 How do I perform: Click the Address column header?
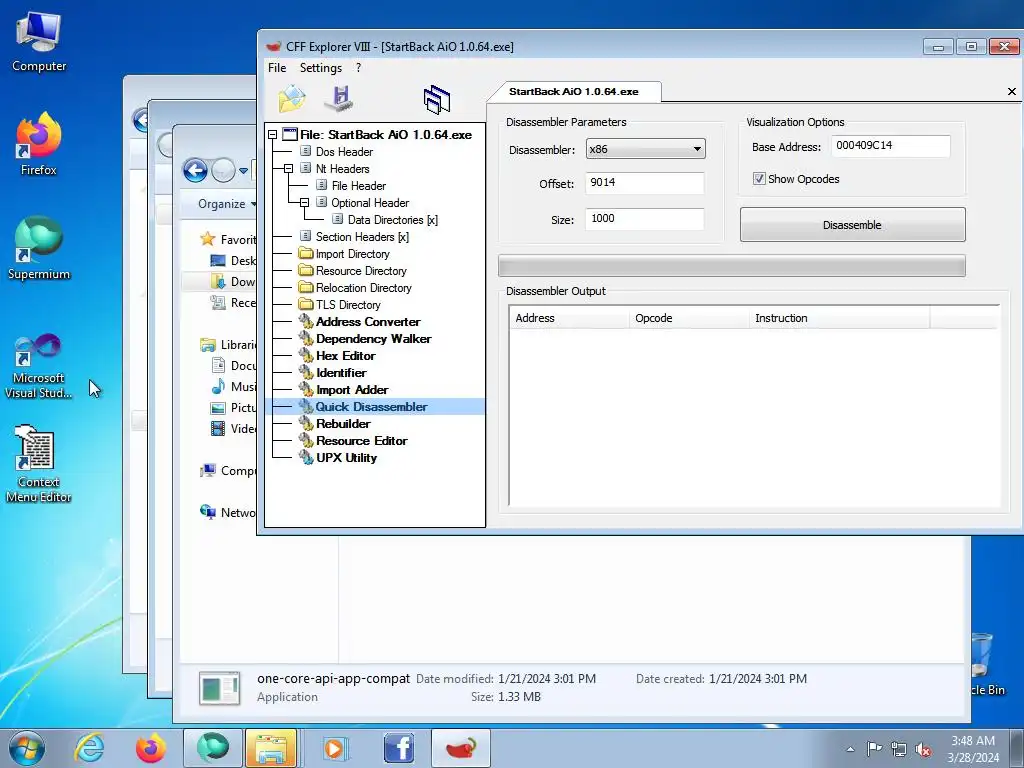pyautogui.click(x=569, y=318)
